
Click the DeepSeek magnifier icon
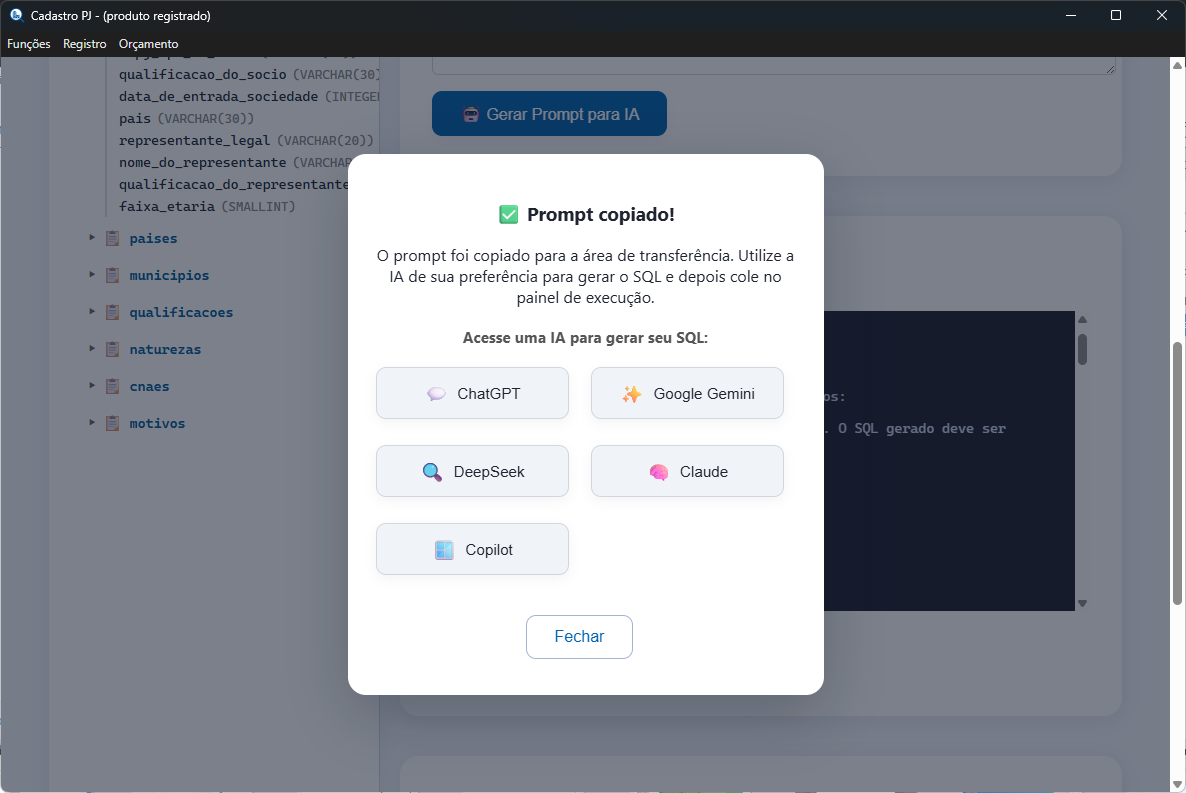click(432, 472)
